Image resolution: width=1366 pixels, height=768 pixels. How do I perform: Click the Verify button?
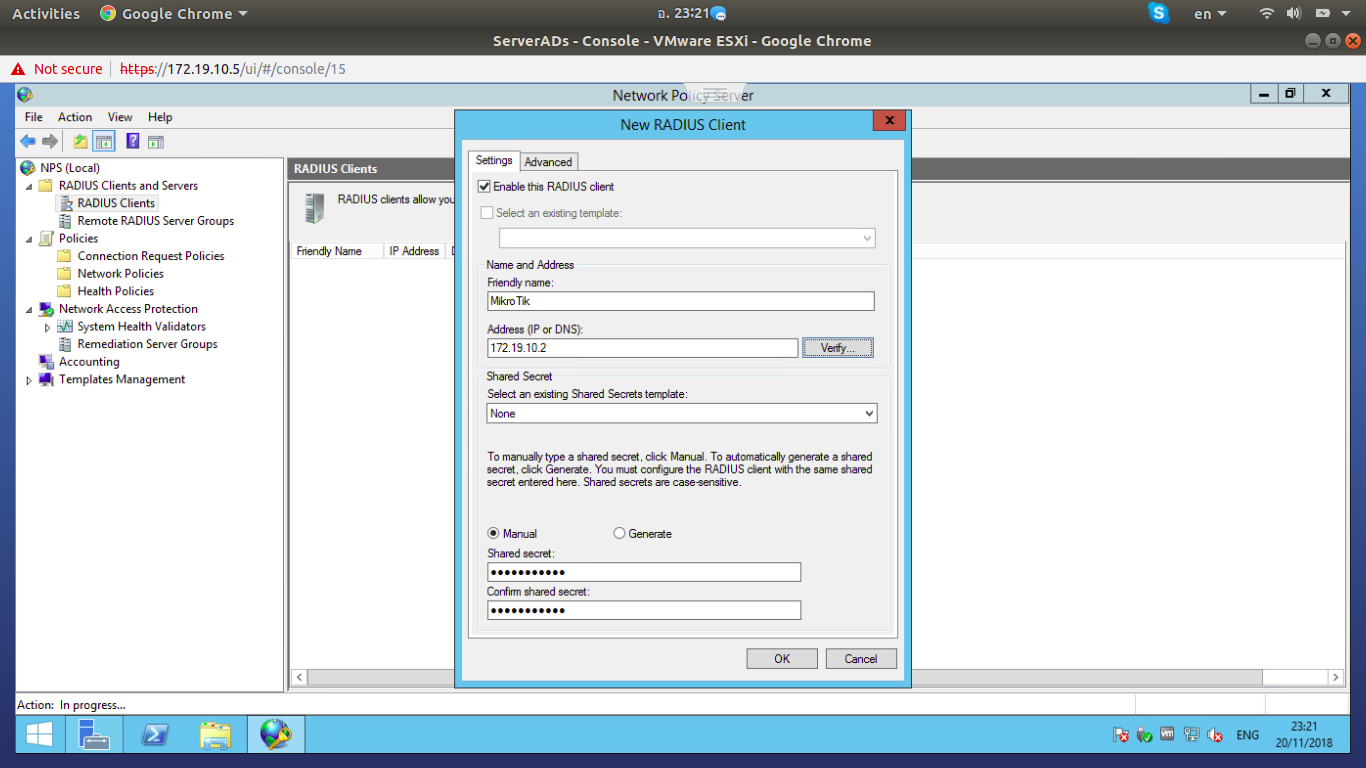(838, 348)
